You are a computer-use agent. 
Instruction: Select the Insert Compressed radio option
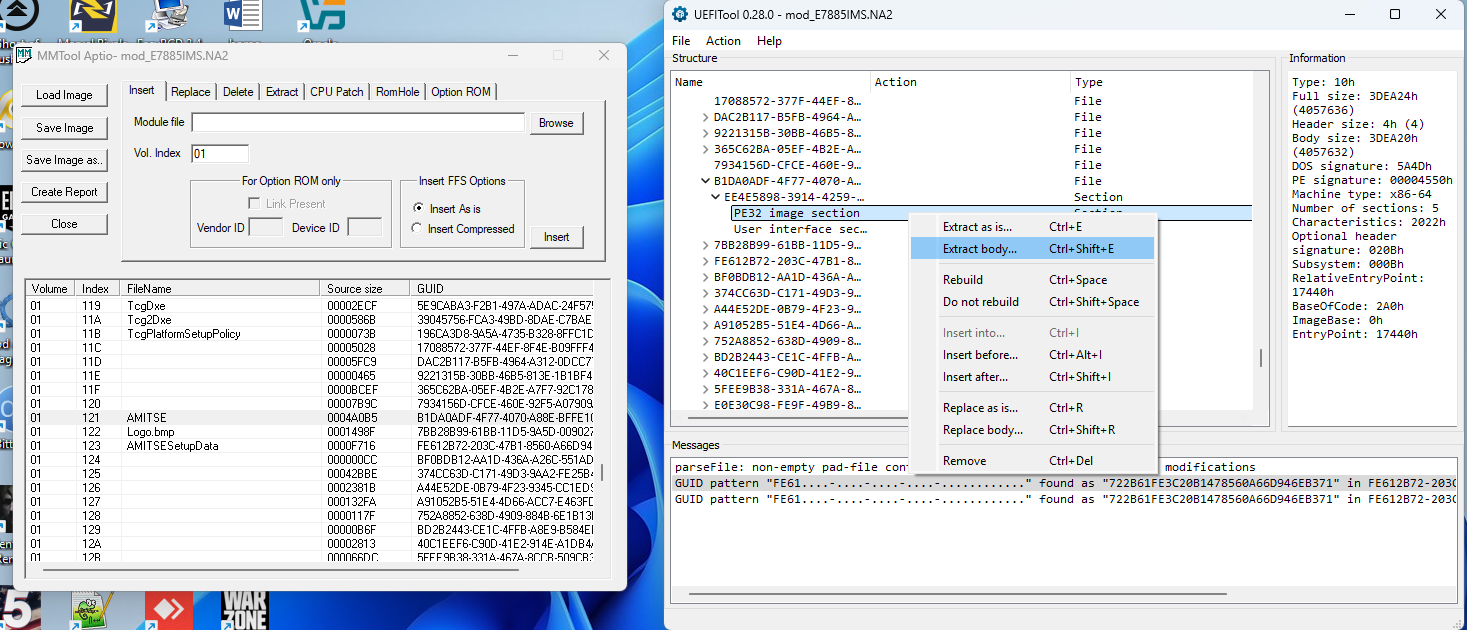point(418,229)
